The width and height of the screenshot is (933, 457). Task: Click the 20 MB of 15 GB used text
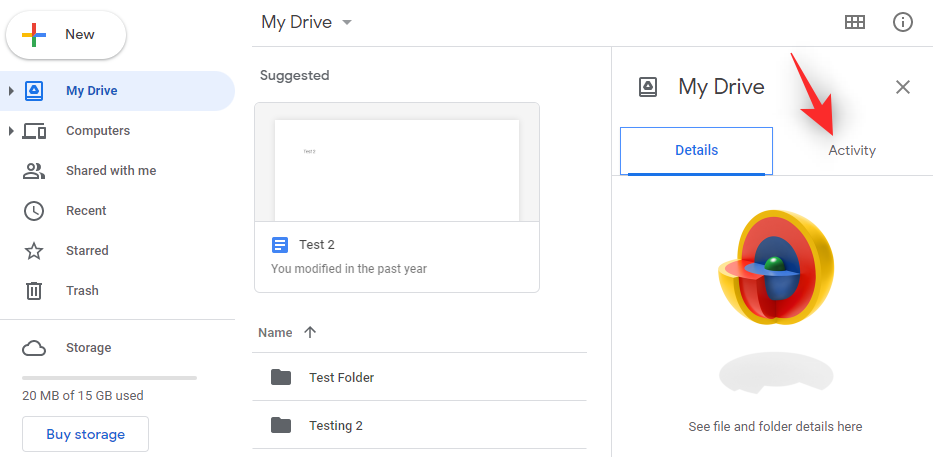(83, 395)
